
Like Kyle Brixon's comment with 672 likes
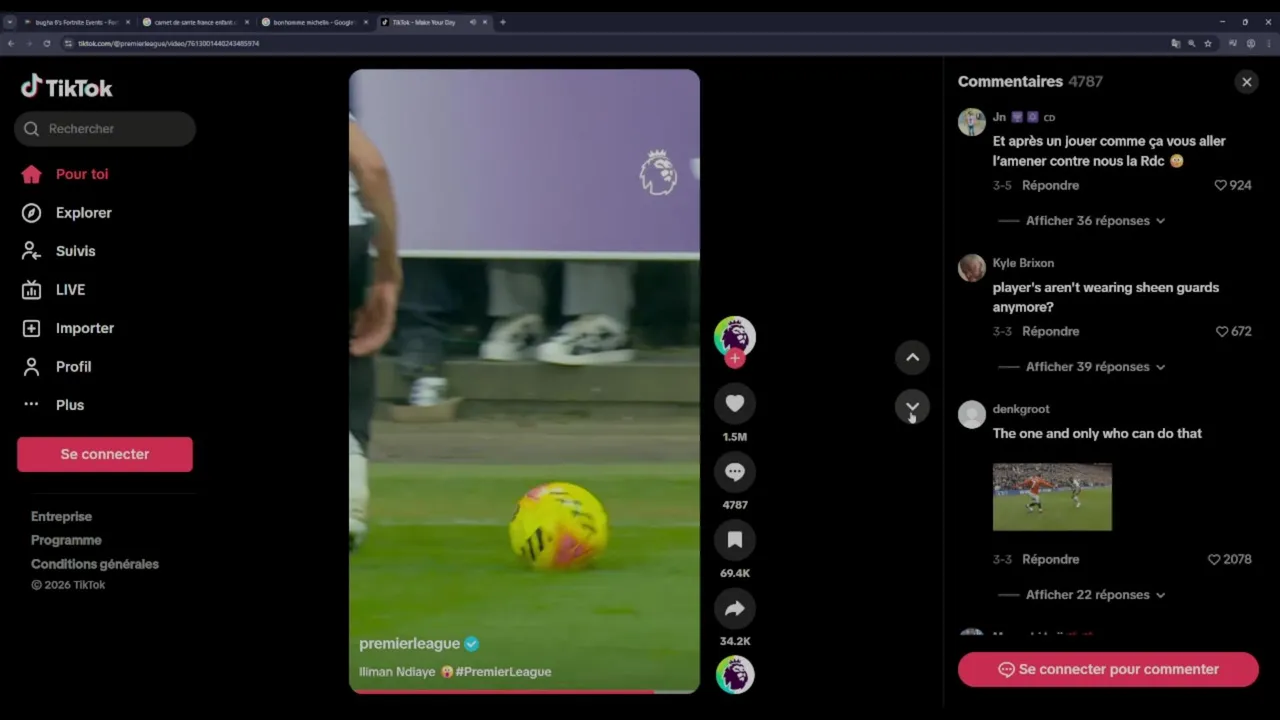tap(1233, 331)
